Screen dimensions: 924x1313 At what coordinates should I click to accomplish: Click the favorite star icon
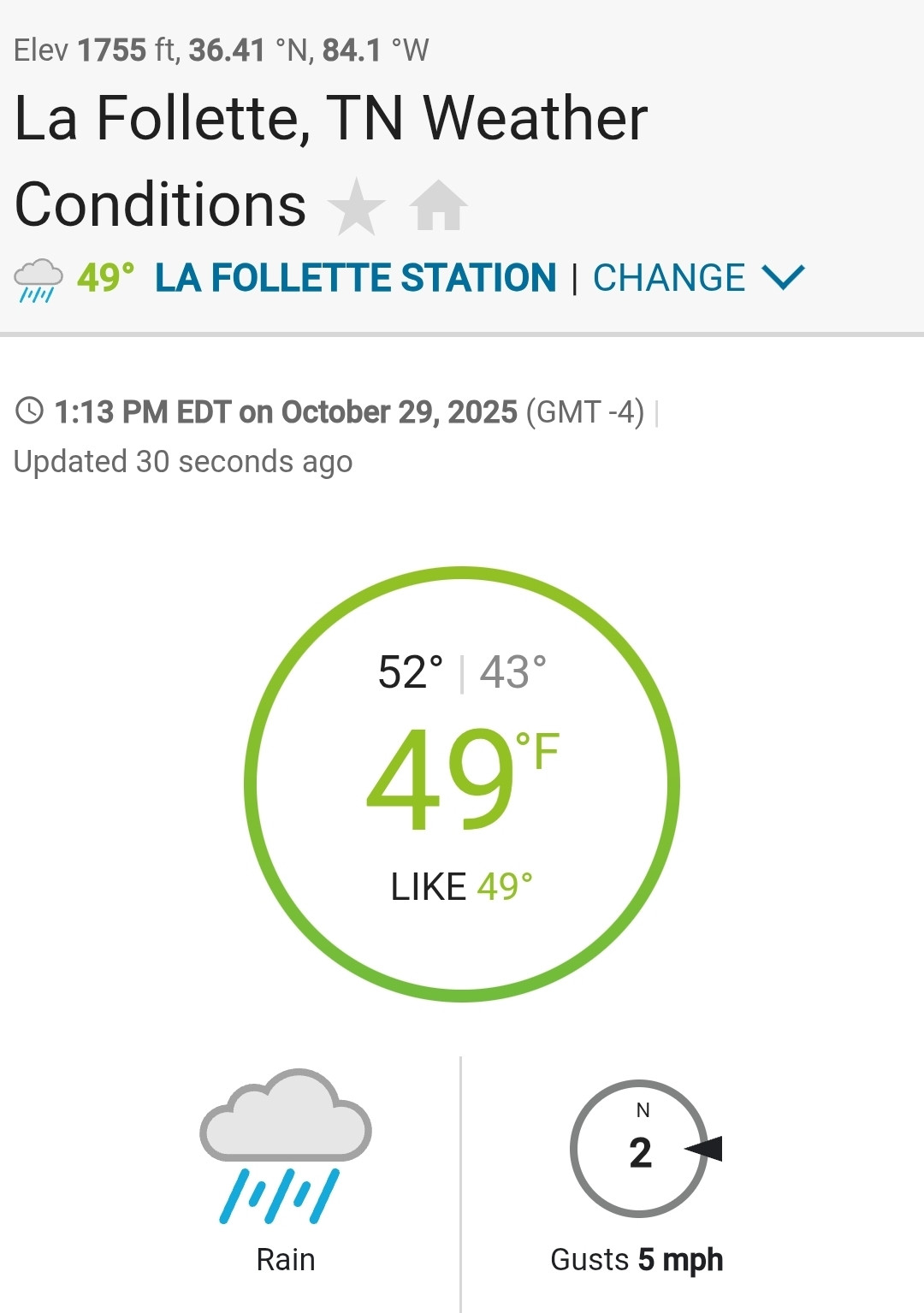pyautogui.click(x=356, y=206)
